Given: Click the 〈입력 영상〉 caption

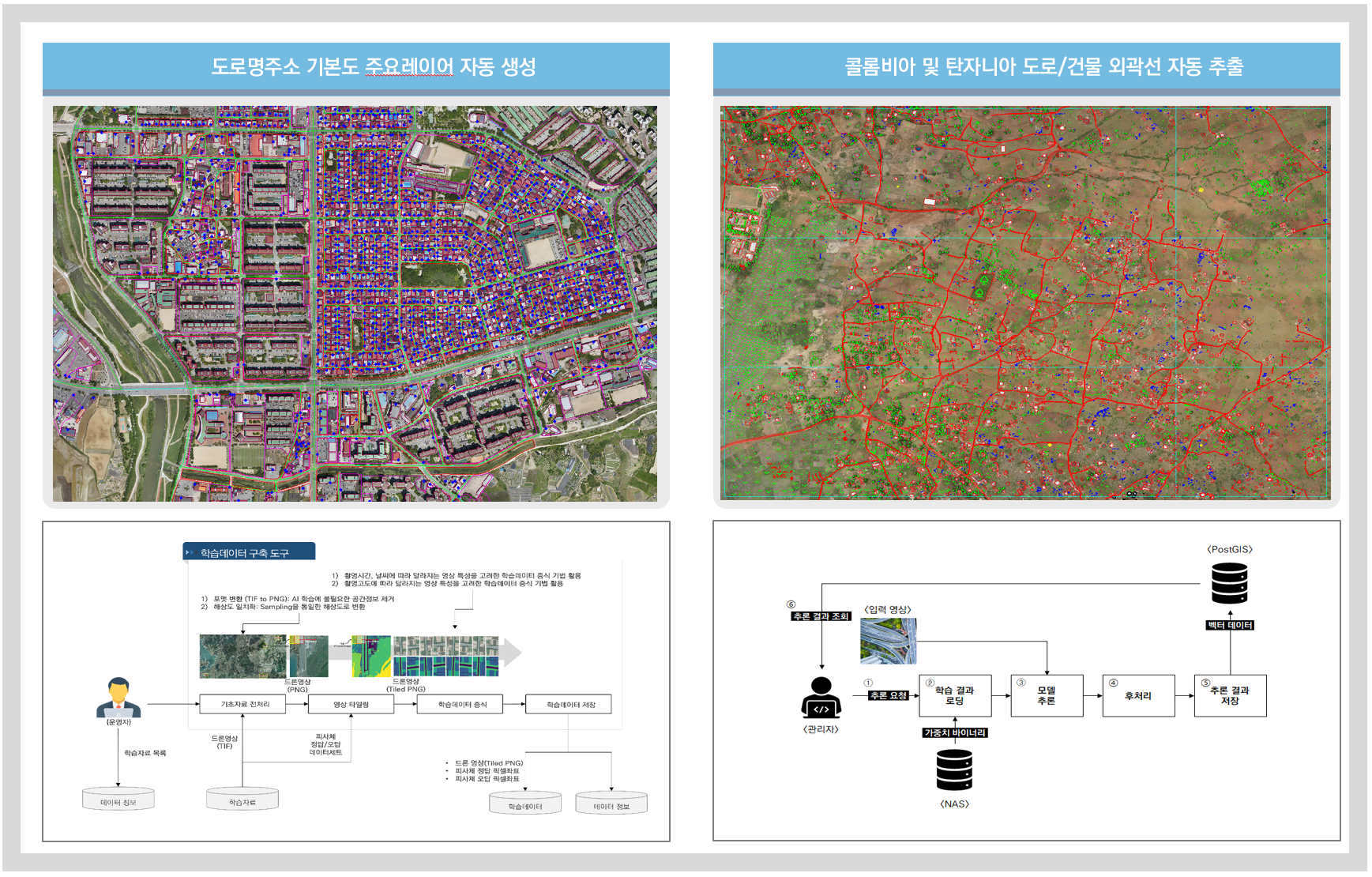Looking at the screenshot, I should click(888, 609).
